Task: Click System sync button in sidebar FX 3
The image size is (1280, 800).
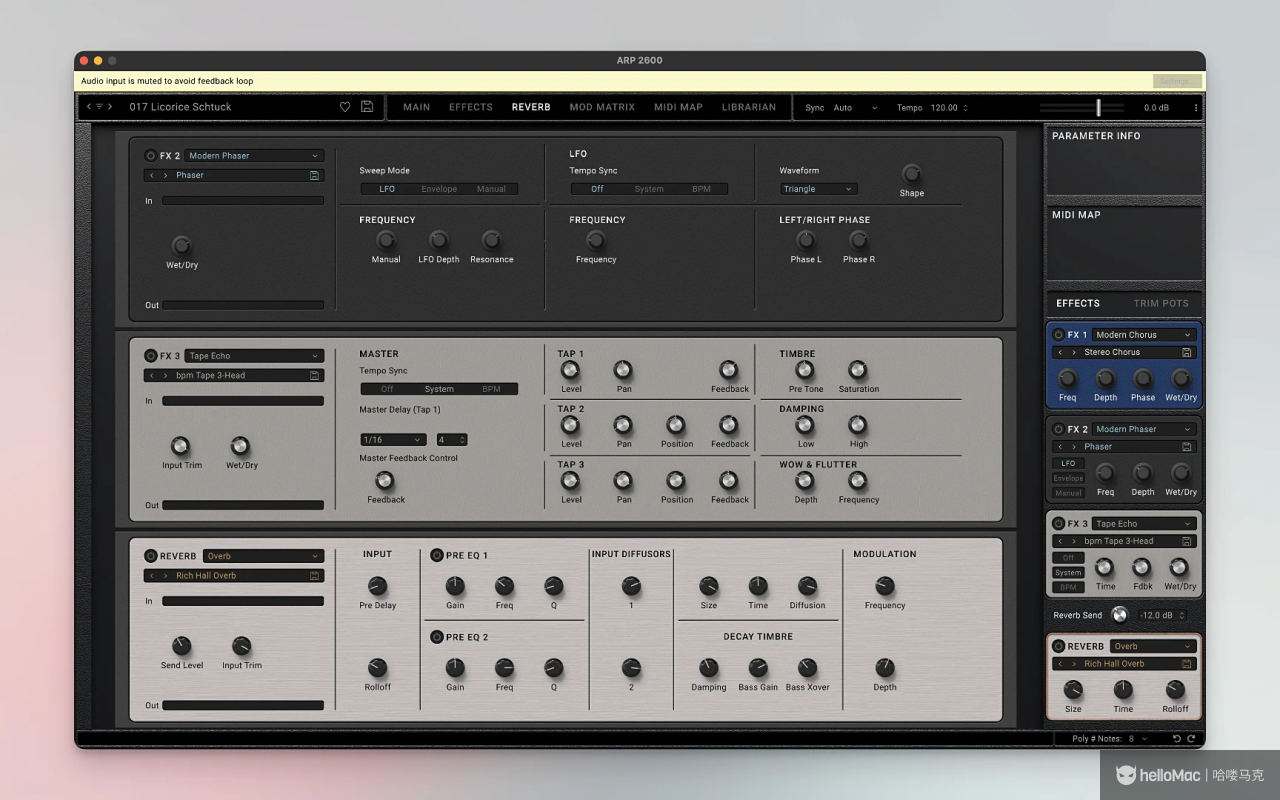Action: (1067, 573)
